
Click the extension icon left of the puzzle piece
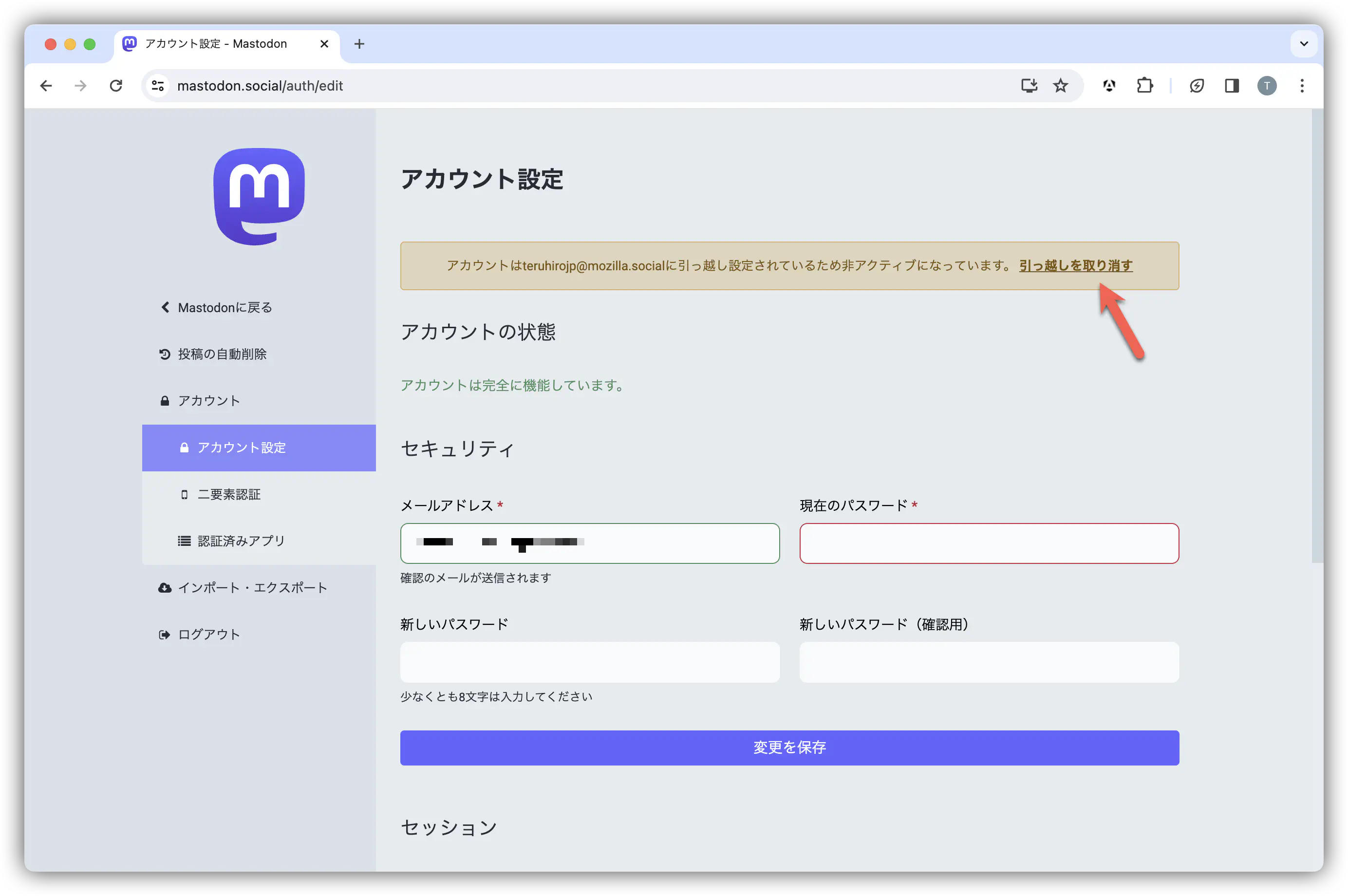point(1109,86)
